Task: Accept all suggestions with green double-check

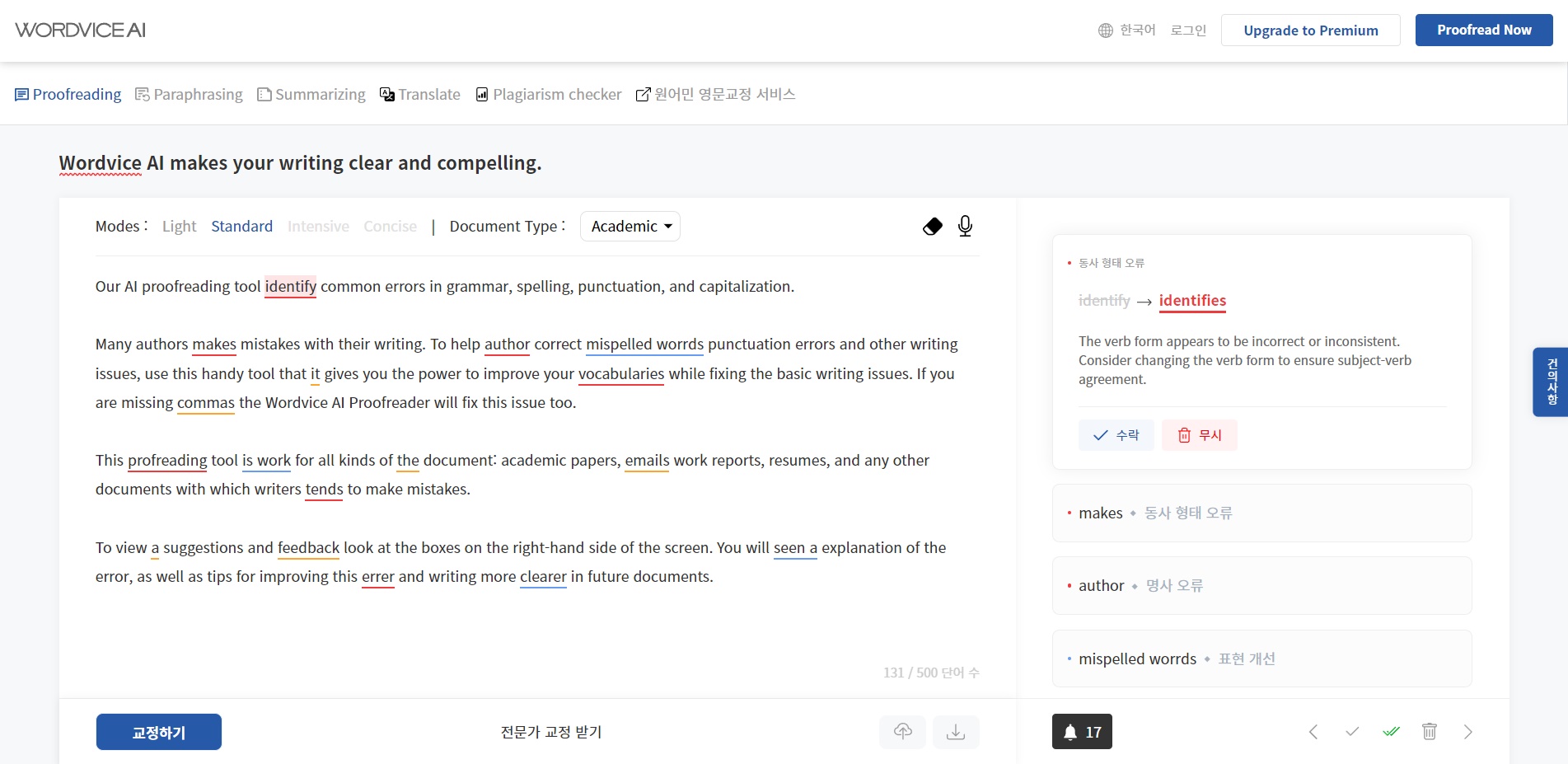Action: [1391, 732]
